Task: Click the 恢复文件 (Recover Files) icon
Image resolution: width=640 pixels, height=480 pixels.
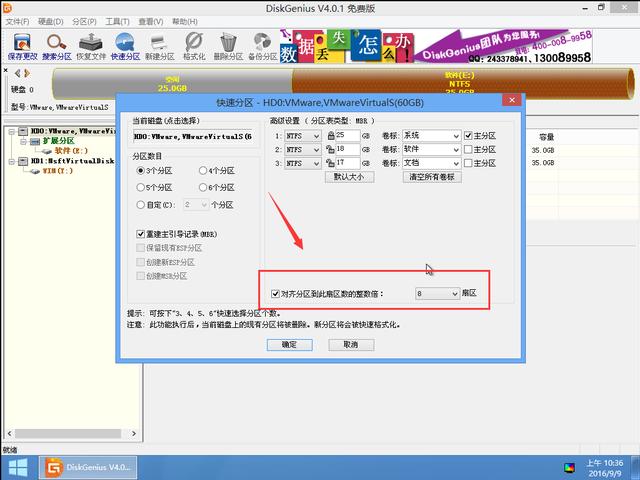Action: pos(91,45)
